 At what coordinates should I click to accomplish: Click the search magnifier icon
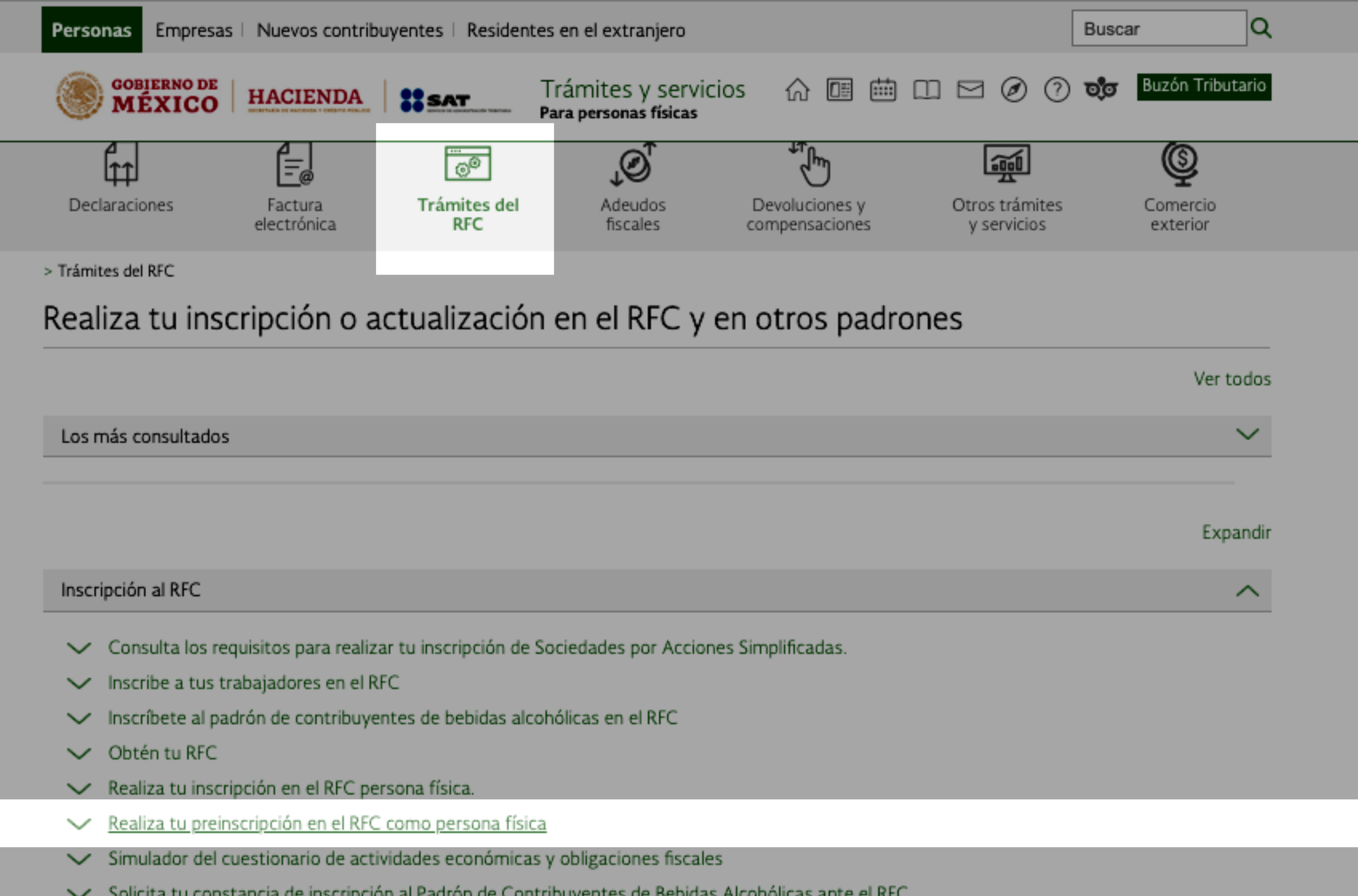tap(1261, 28)
